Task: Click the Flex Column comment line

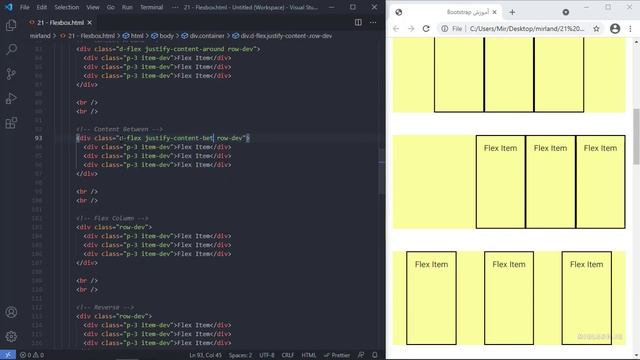Action: click(112, 218)
